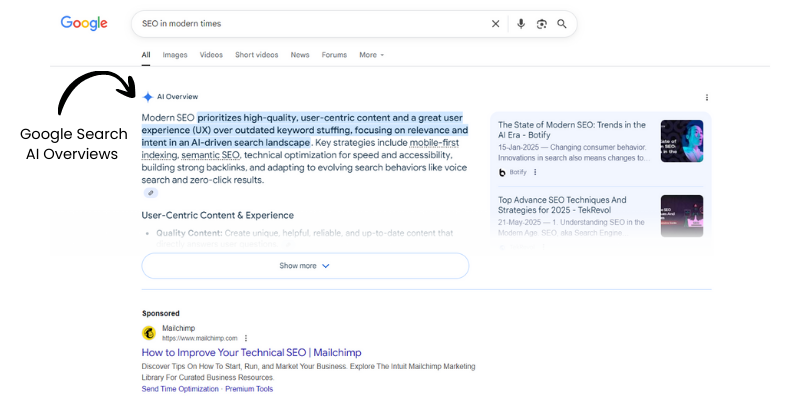Click the Mailchimp logo icon in ad
This screenshot has height=400, width=800.
click(149, 333)
